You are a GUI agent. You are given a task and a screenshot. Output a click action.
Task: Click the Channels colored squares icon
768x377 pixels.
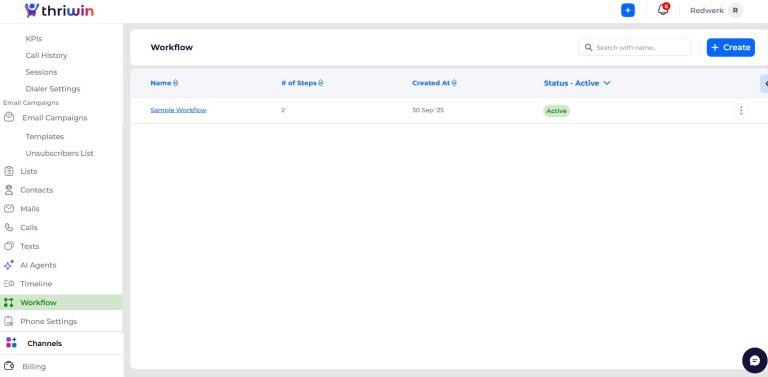coord(11,343)
